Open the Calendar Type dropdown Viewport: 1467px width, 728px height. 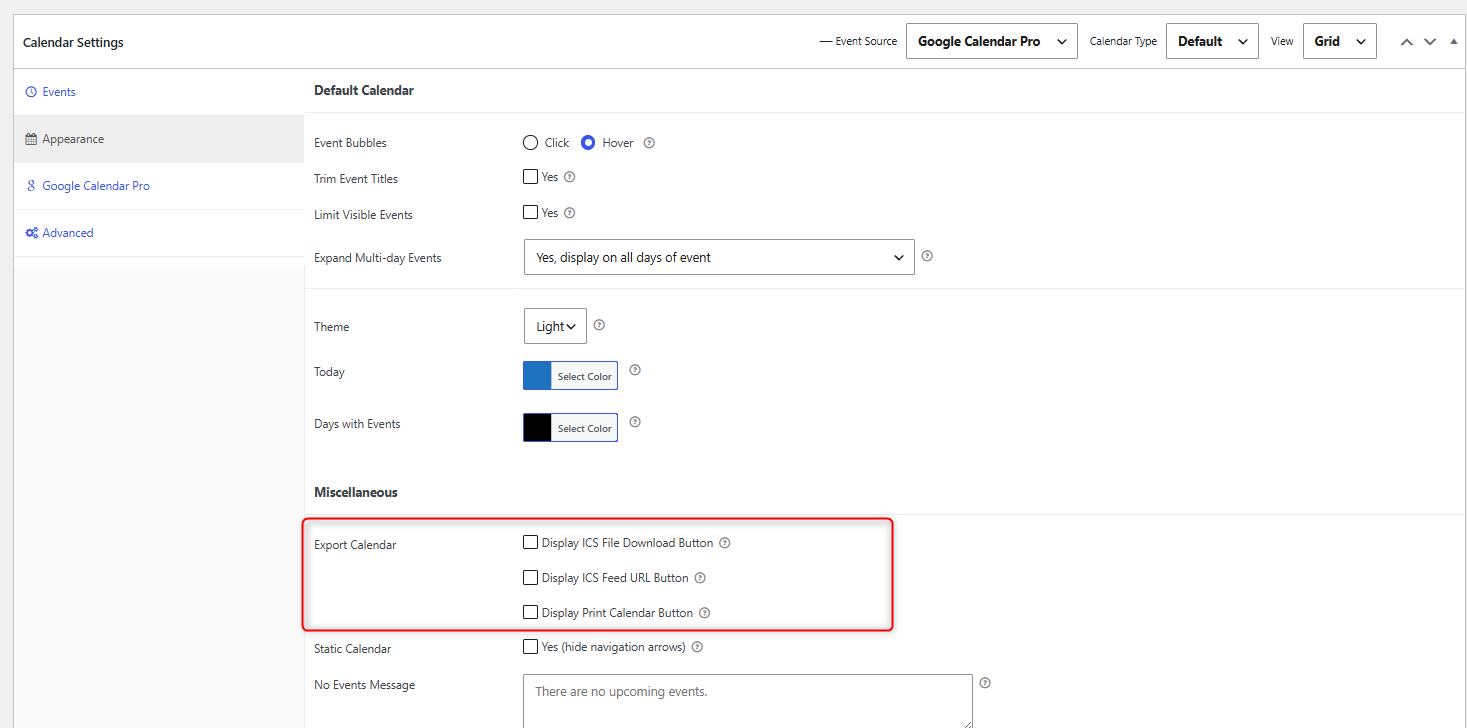point(1212,41)
